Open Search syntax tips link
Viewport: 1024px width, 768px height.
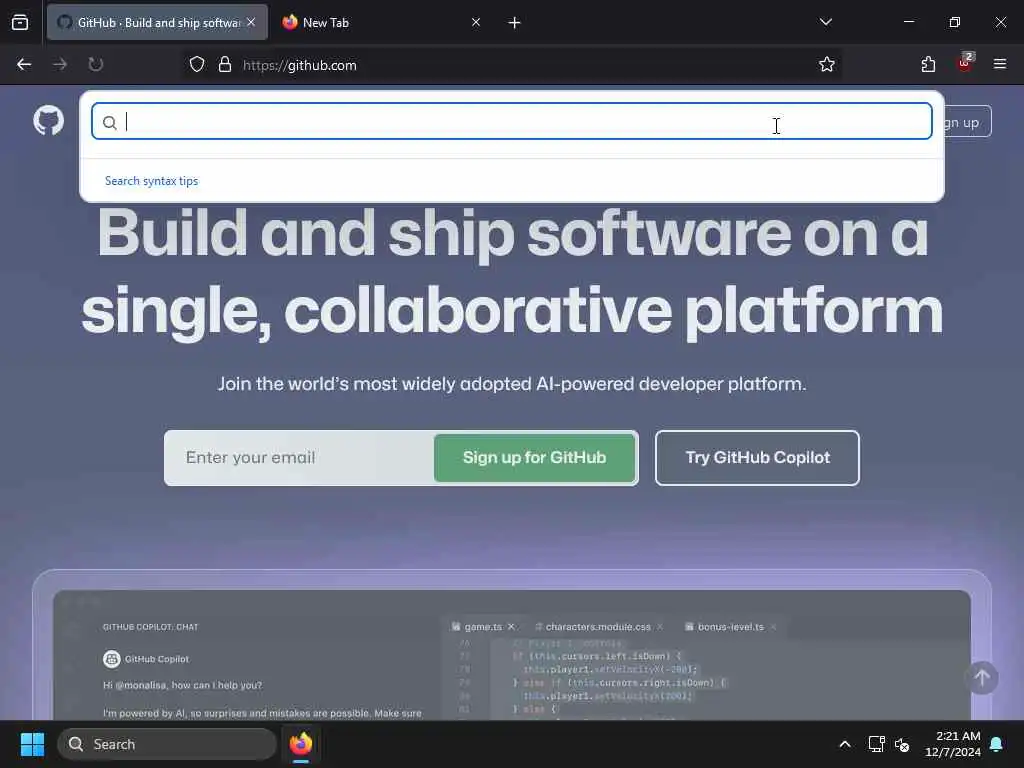click(x=152, y=181)
